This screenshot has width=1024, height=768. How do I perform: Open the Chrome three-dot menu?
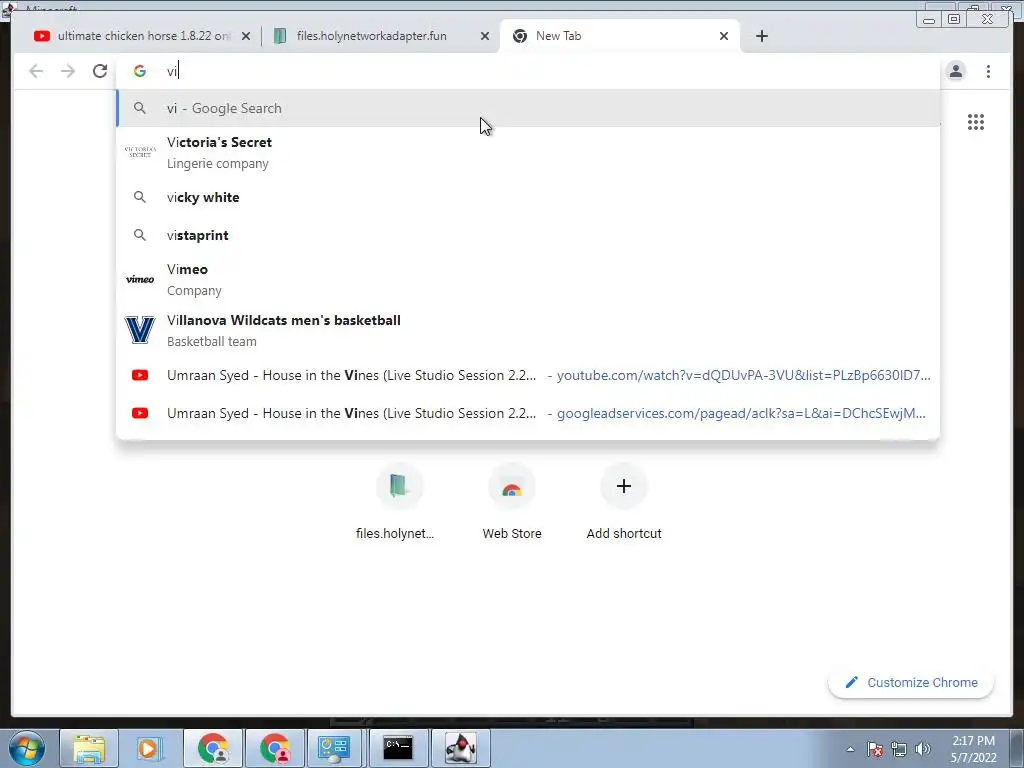pos(988,71)
